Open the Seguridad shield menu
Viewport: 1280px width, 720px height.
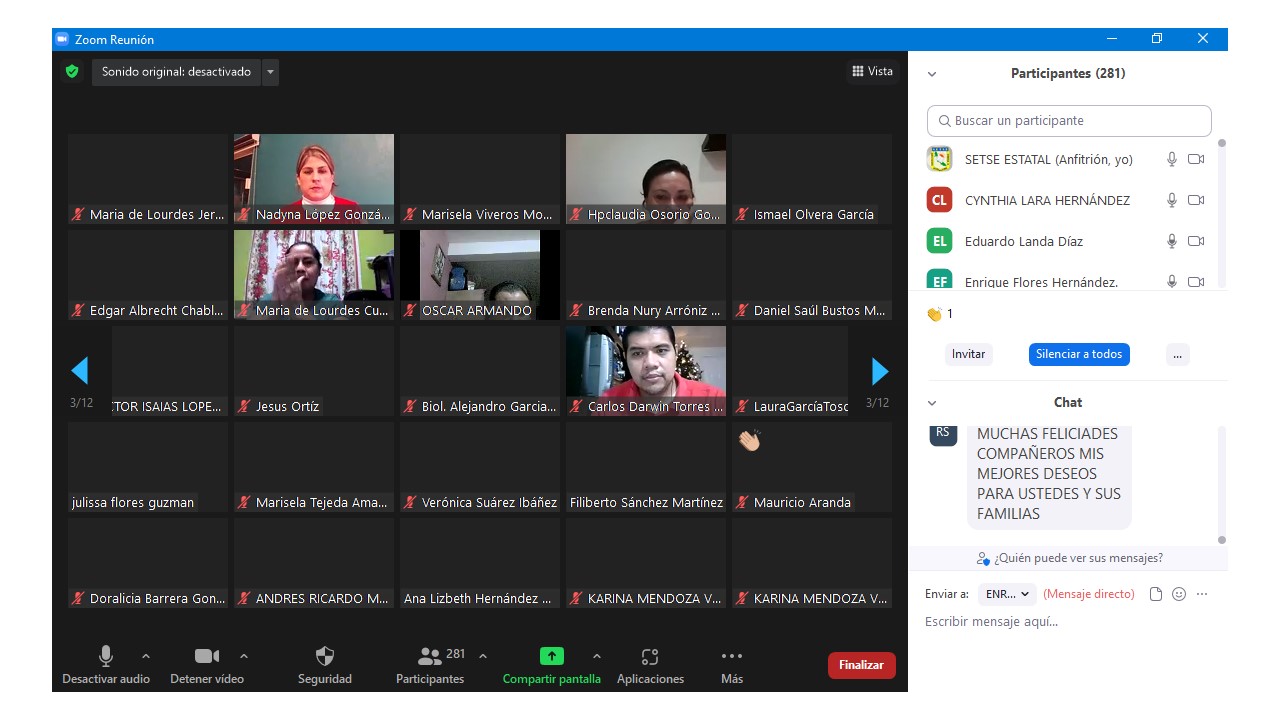click(325, 665)
